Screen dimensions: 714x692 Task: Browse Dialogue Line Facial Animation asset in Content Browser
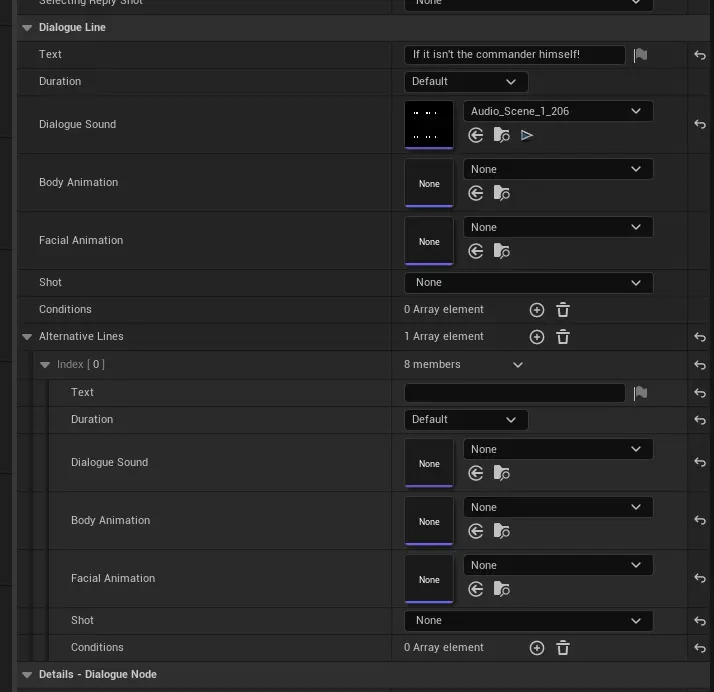pyautogui.click(x=501, y=251)
